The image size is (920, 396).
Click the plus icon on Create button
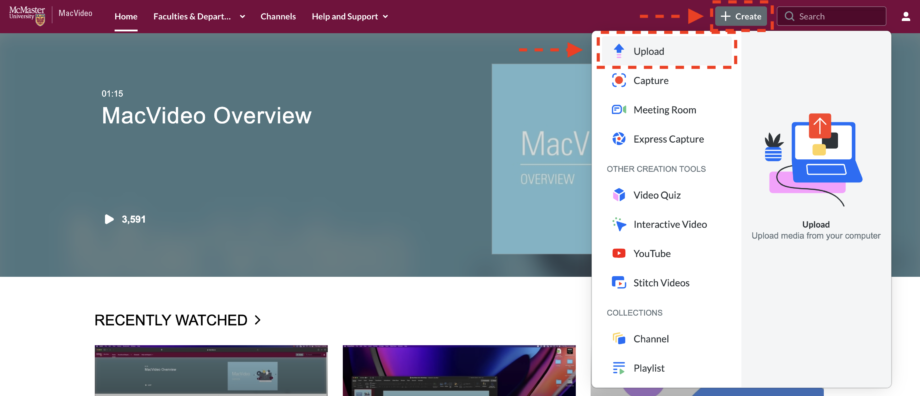pyautogui.click(x=726, y=16)
